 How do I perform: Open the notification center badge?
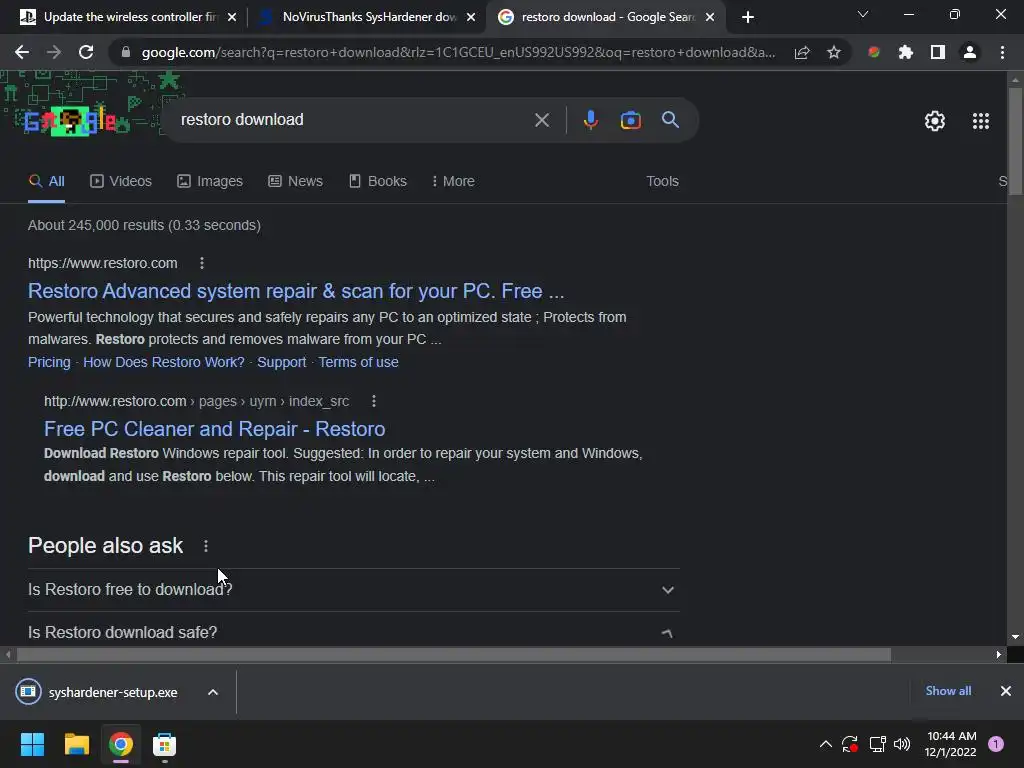click(x=996, y=744)
